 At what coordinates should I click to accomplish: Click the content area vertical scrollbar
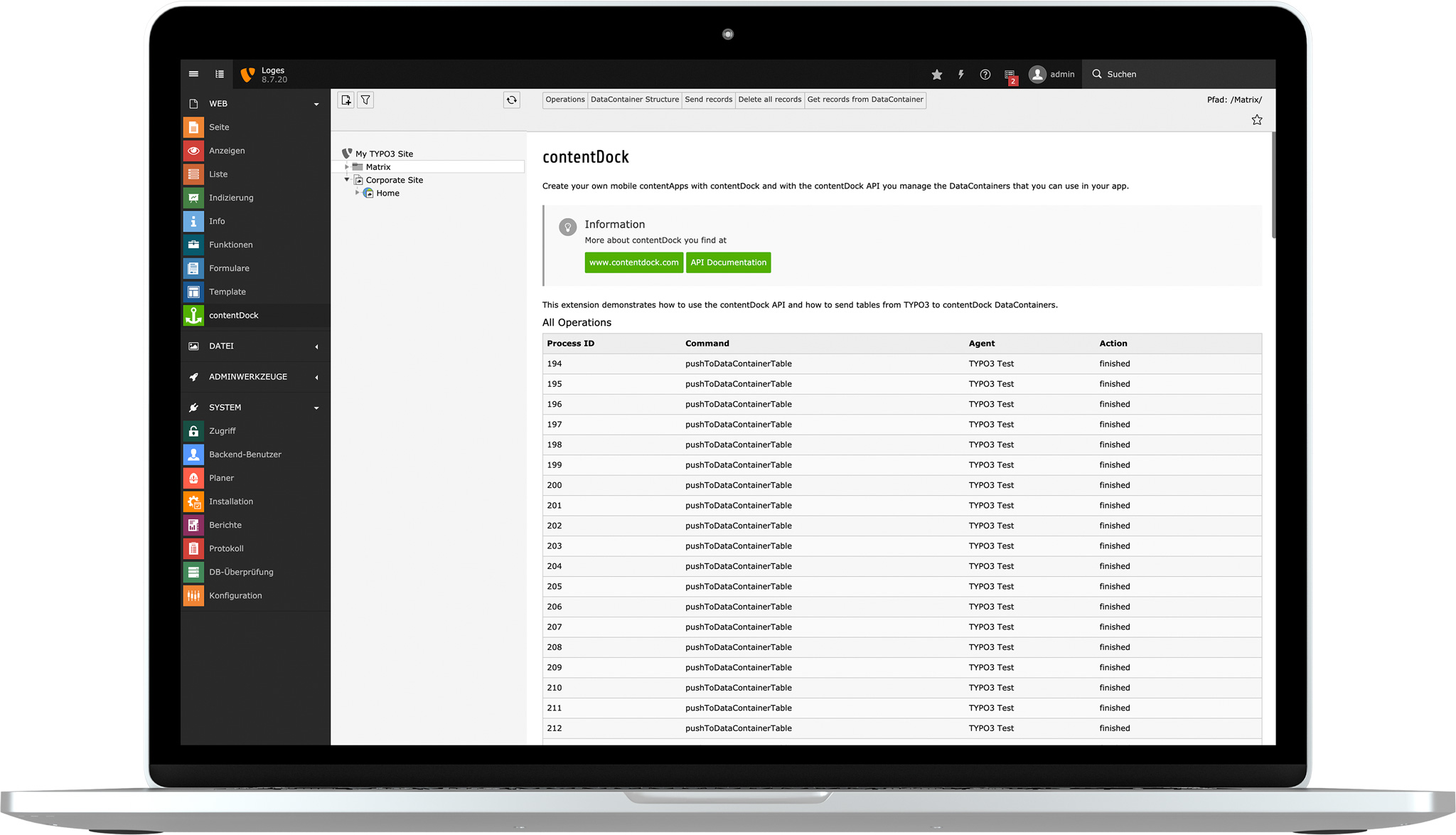1273,185
